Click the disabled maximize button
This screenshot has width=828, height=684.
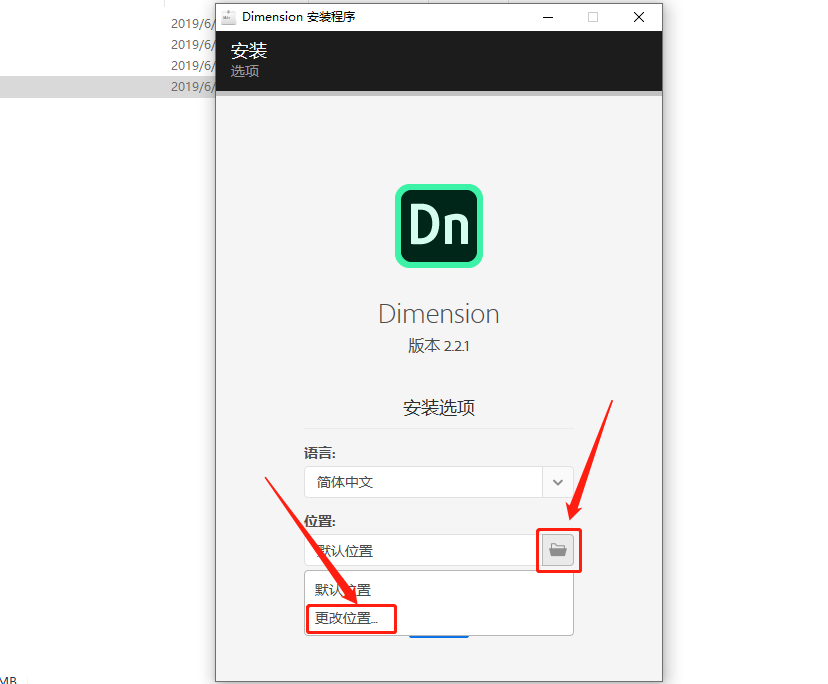click(x=593, y=17)
